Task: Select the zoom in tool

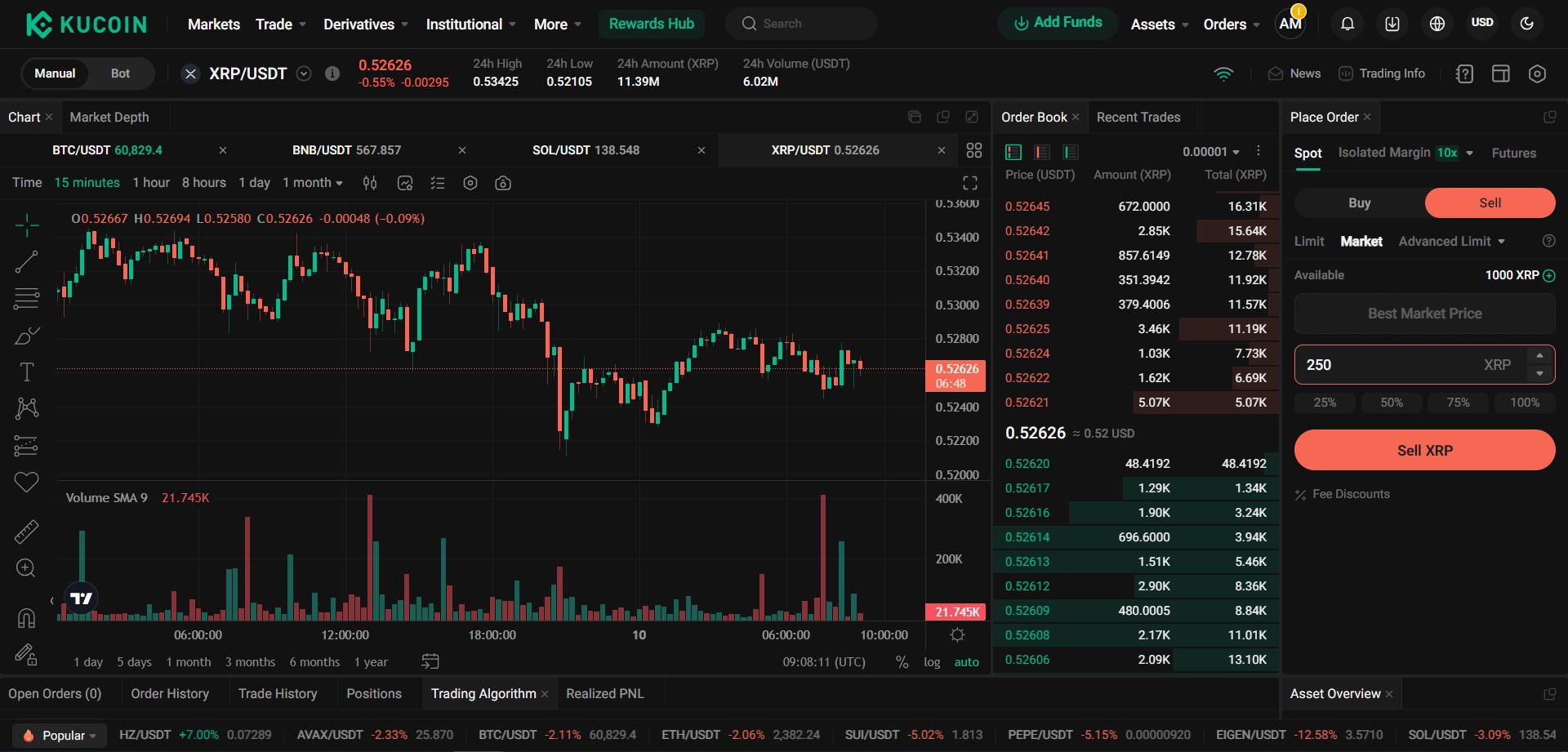Action: 26,568
